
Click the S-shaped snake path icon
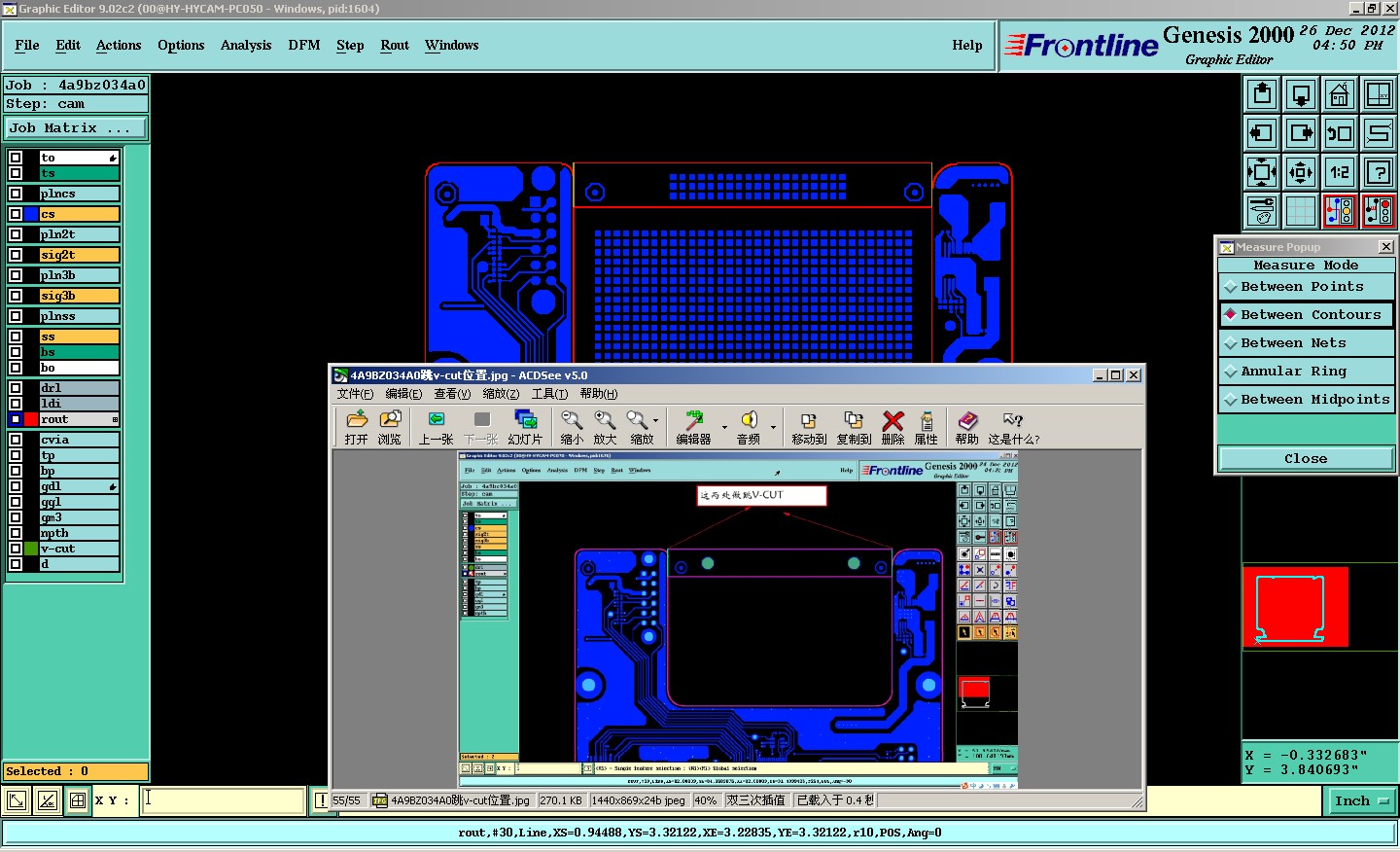[x=1379, y=133]
